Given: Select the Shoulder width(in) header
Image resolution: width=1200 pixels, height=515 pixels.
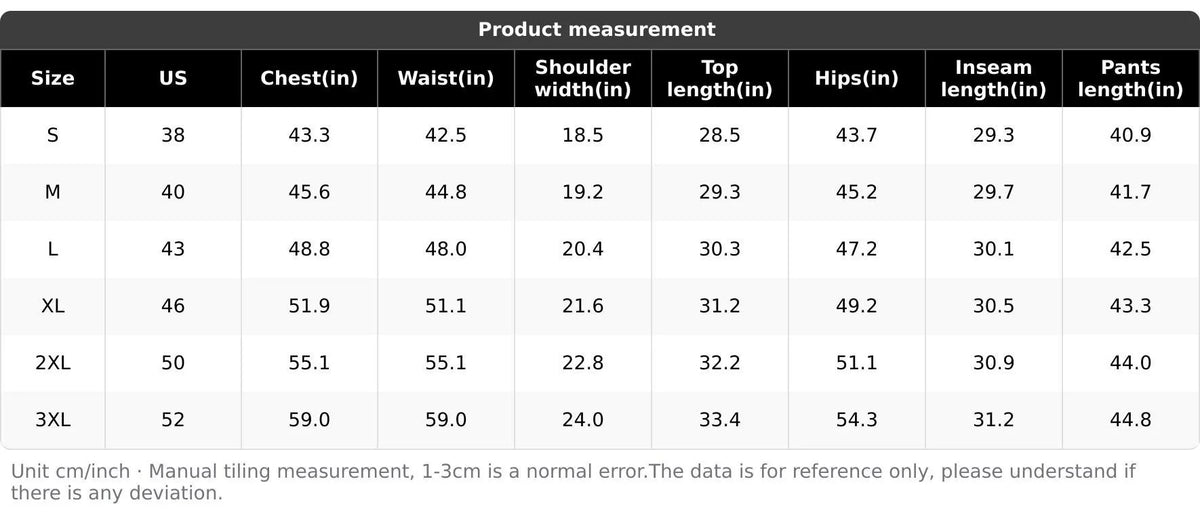Looking at the screenshot, I should coord(583,78).
